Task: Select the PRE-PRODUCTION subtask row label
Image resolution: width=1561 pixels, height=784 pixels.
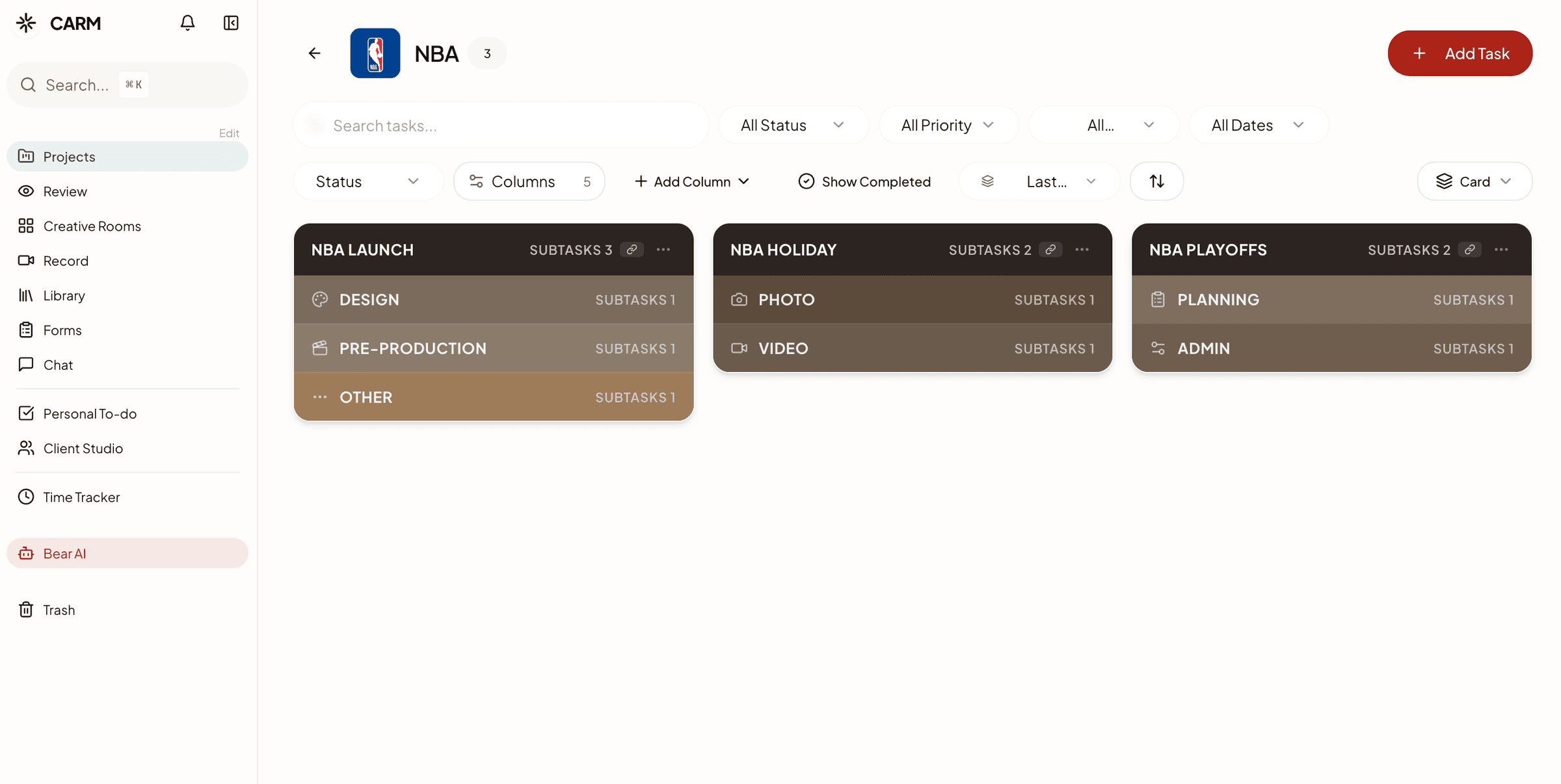Action: pyautogui.click(x=413, y=348)
